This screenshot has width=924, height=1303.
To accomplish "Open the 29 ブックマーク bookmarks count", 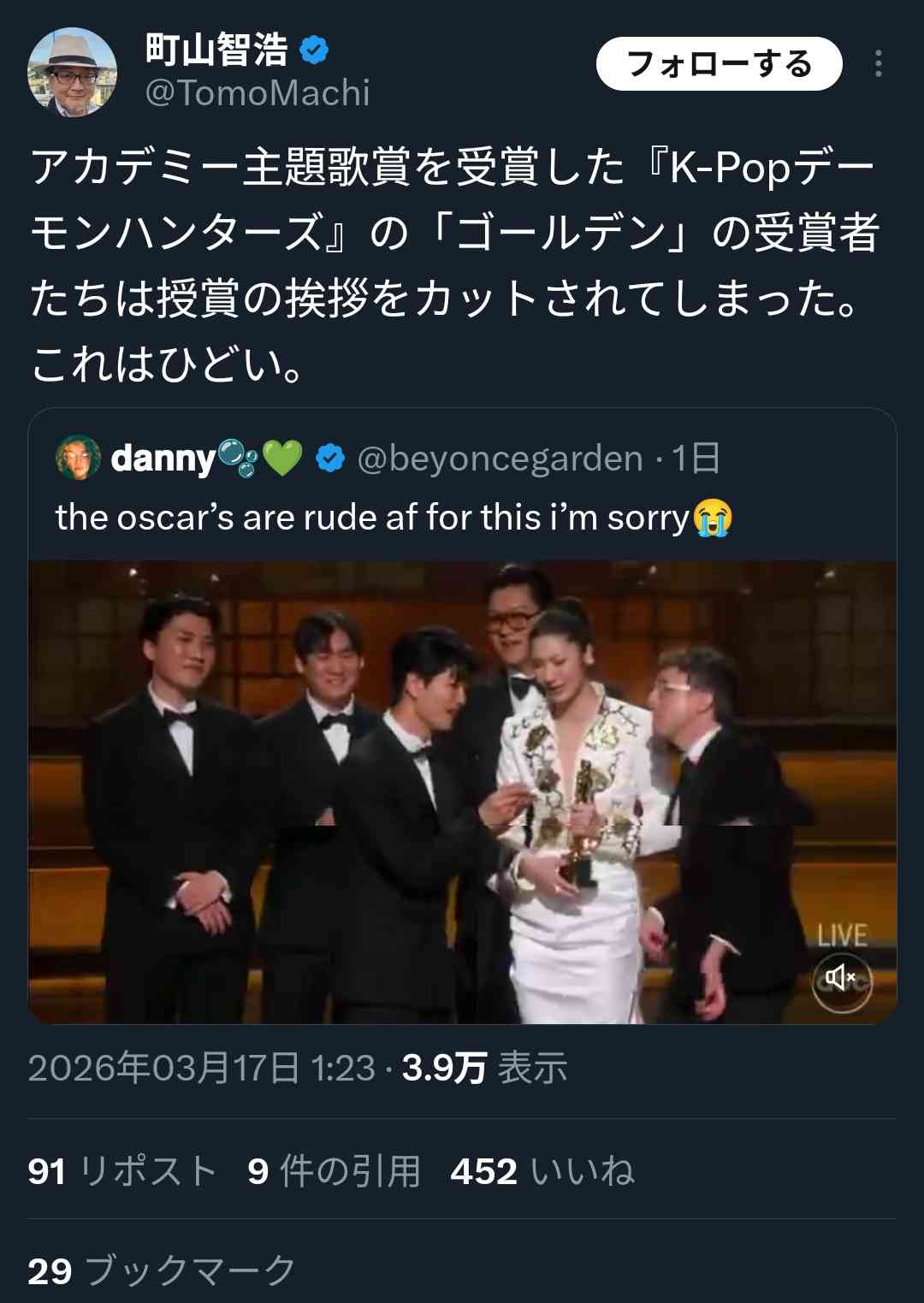I will (161, 1271).
